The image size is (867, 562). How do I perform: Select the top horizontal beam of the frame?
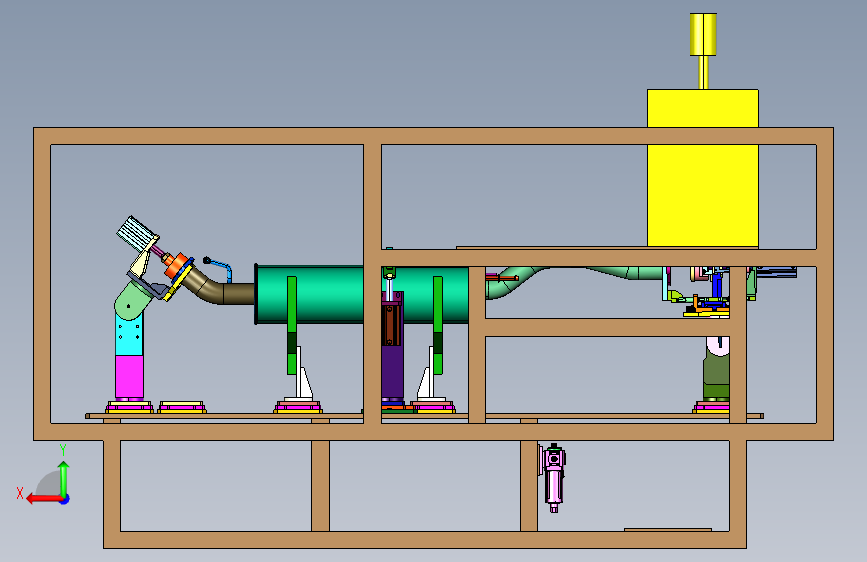[x=434, y=136]
